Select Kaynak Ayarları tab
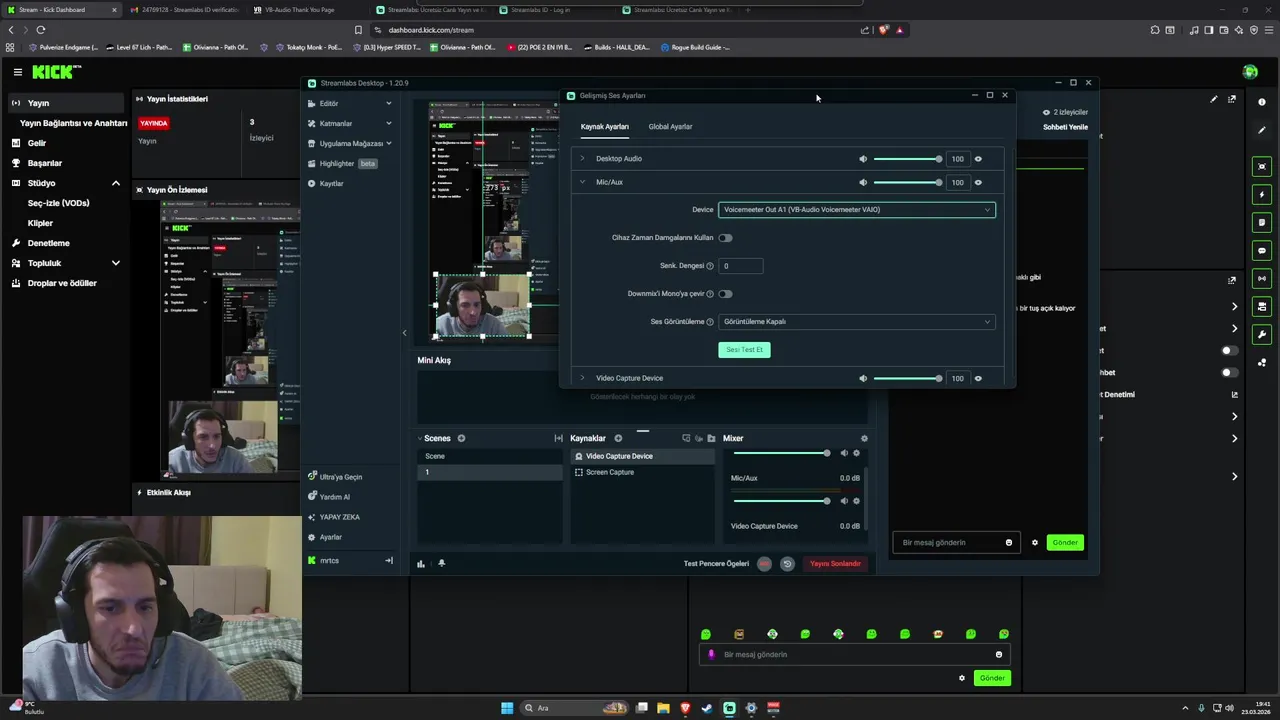The image size is (1280, 720). (604, 127)
